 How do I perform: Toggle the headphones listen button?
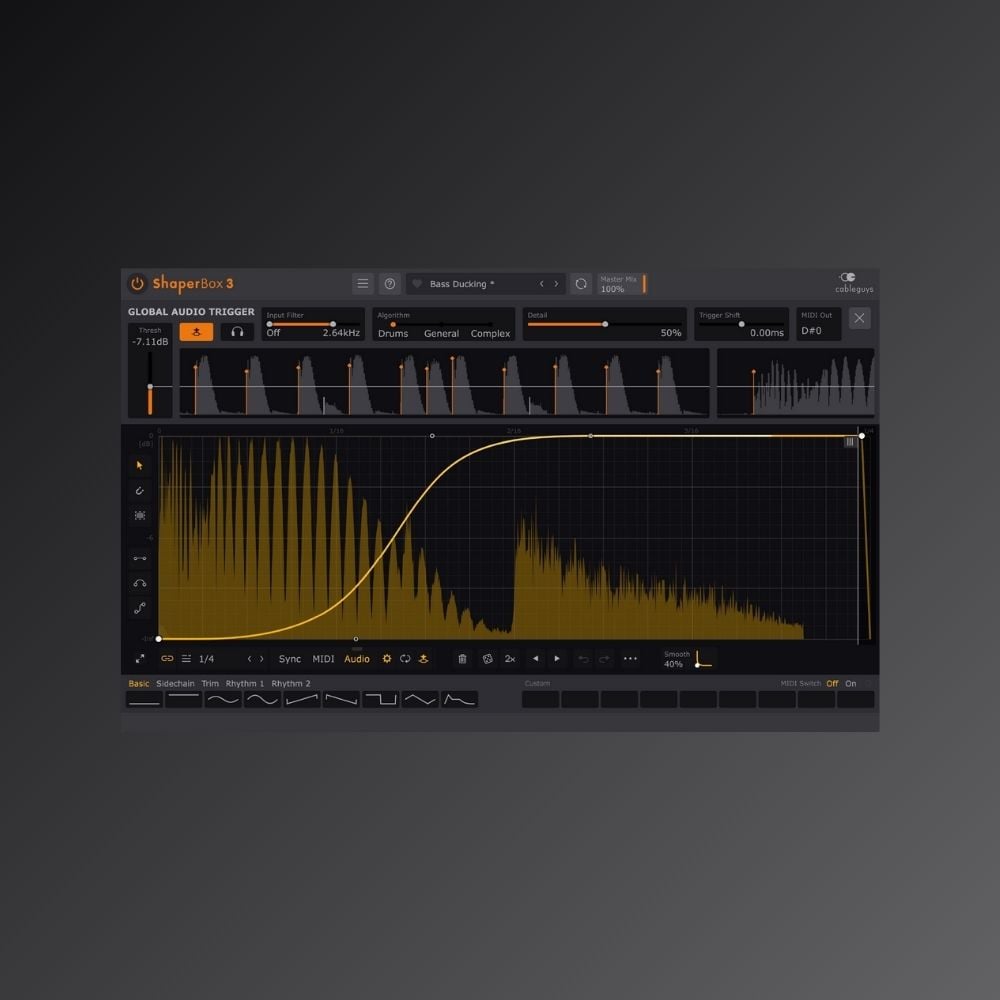(237, 332)
